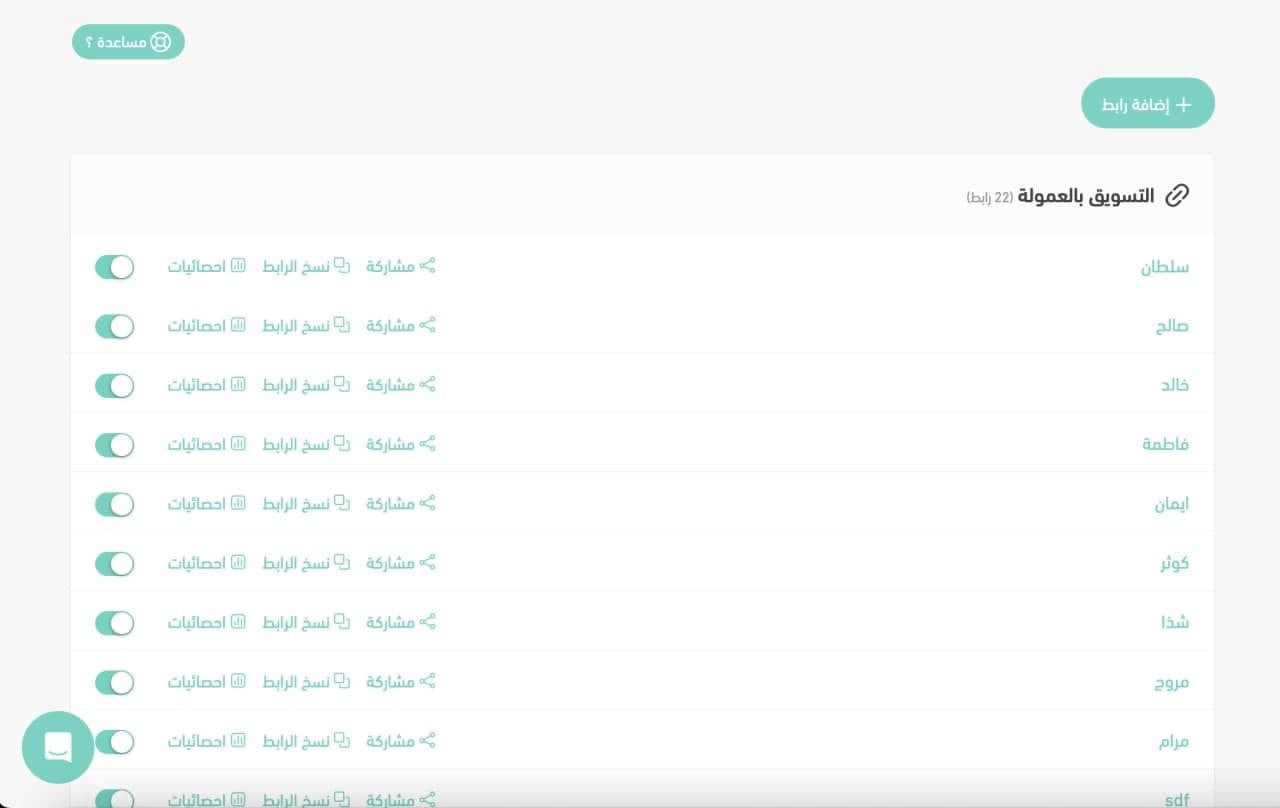
Task: Click statistics chart icon in خالد row
Action: (x=238, y=384)
